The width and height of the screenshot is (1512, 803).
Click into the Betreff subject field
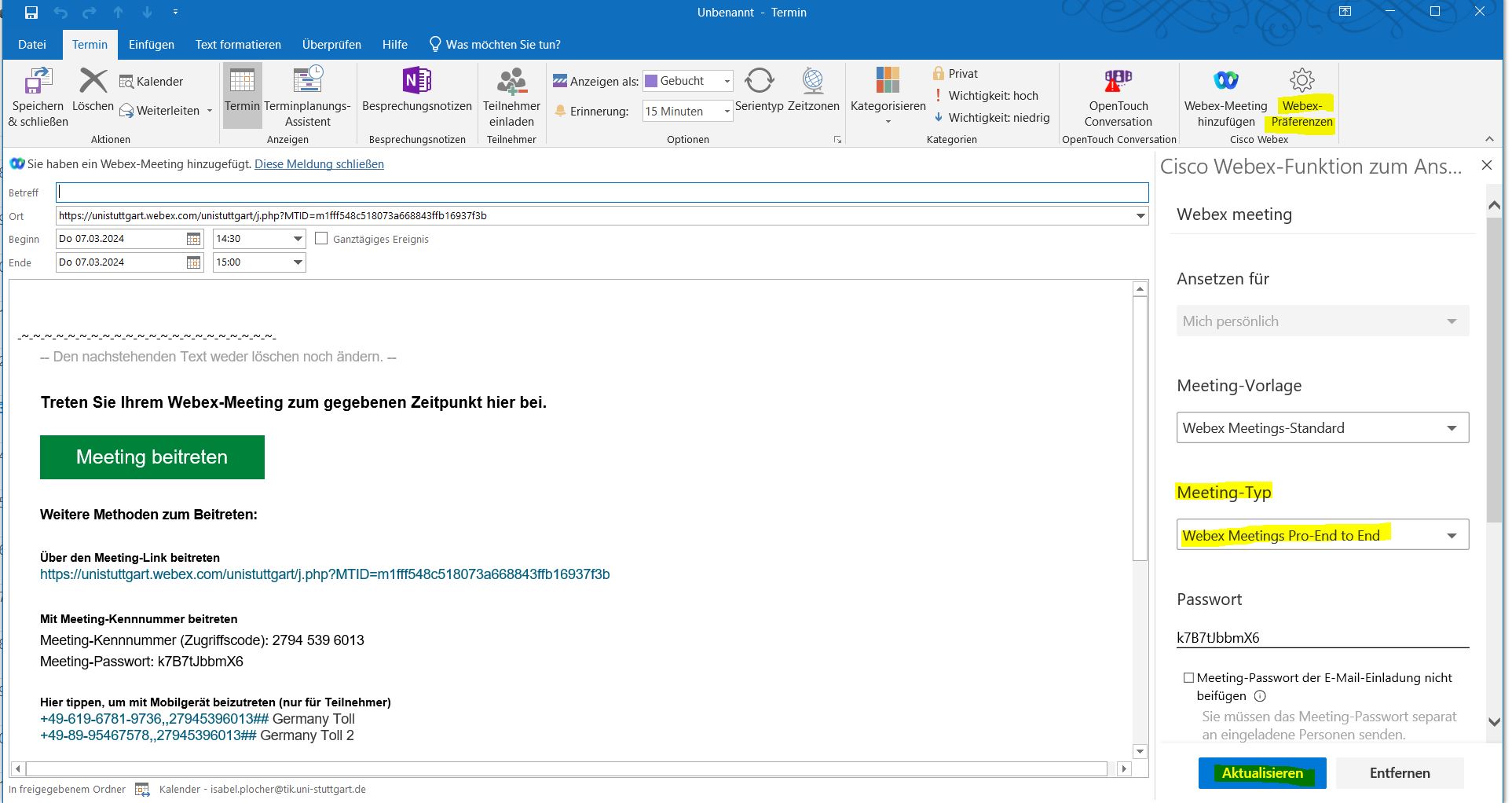602,192
